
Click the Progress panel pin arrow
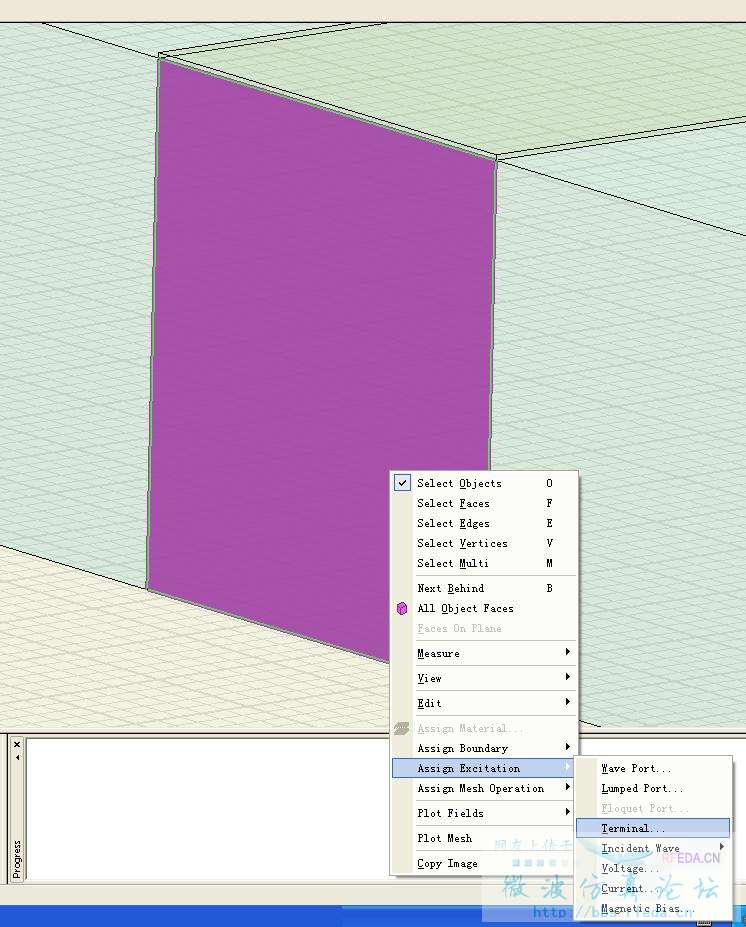tap(17, 757)
